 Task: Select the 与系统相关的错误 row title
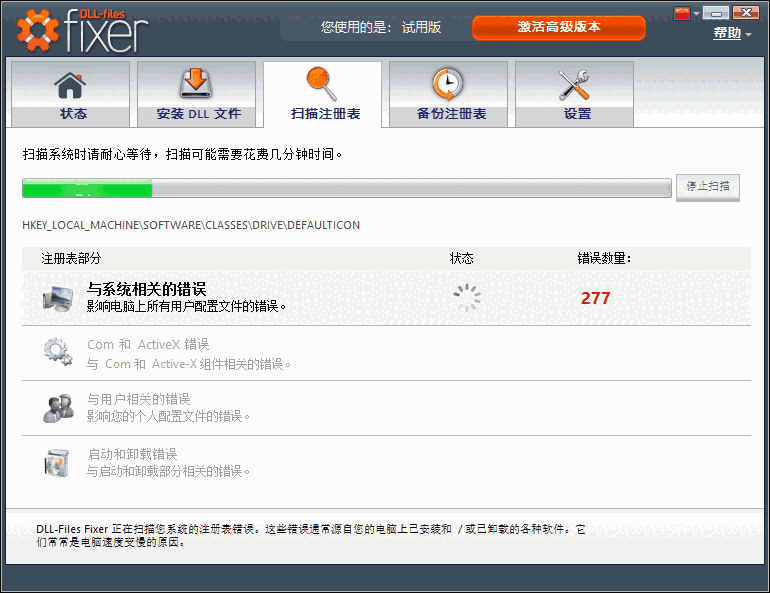(x=146, y=289)
